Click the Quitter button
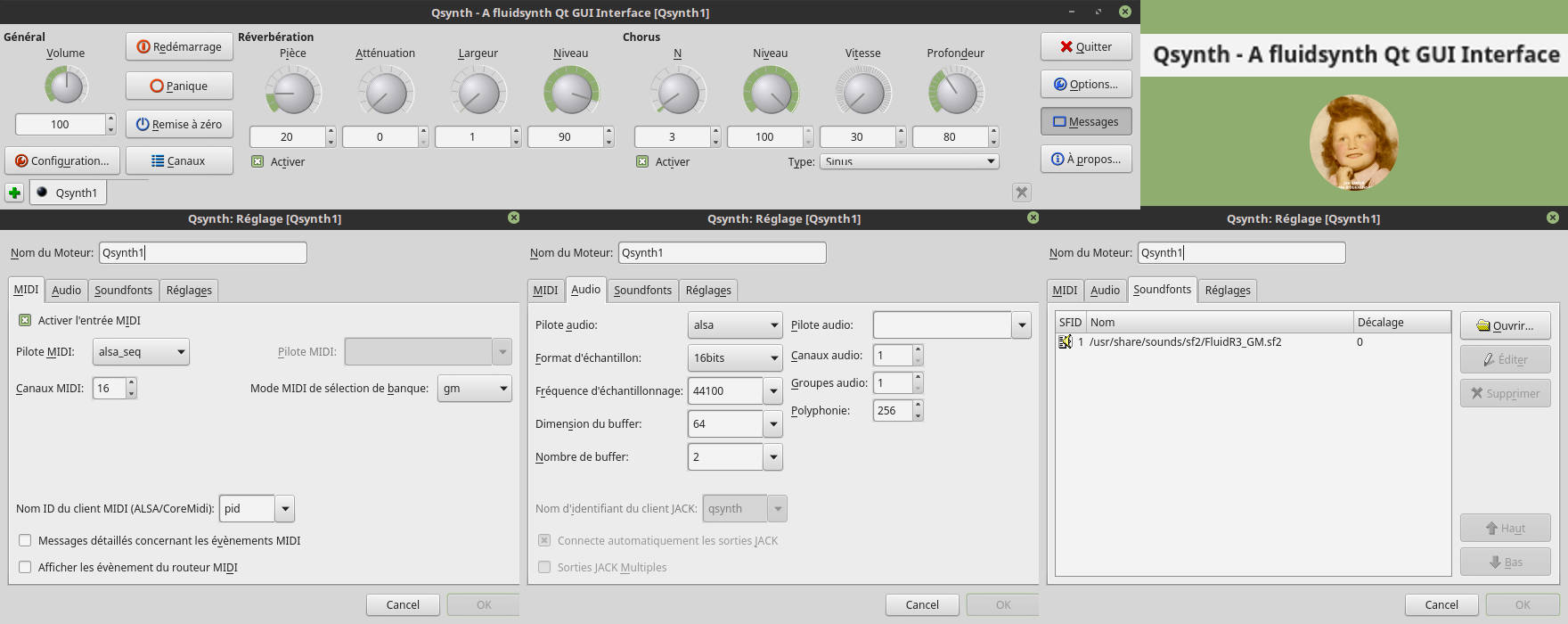 coord(1086,46)
